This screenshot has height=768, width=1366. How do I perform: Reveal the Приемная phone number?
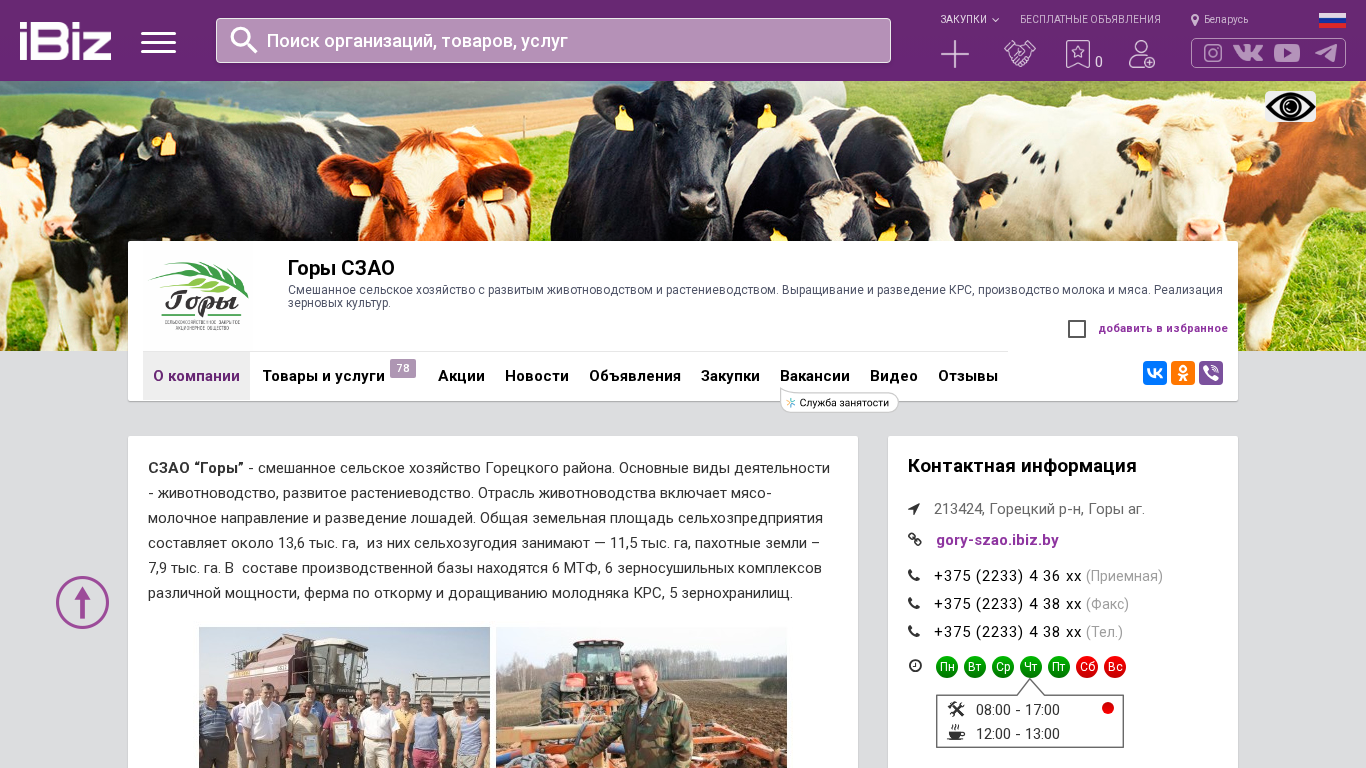pyautogui.click(x=1008, y=576)
